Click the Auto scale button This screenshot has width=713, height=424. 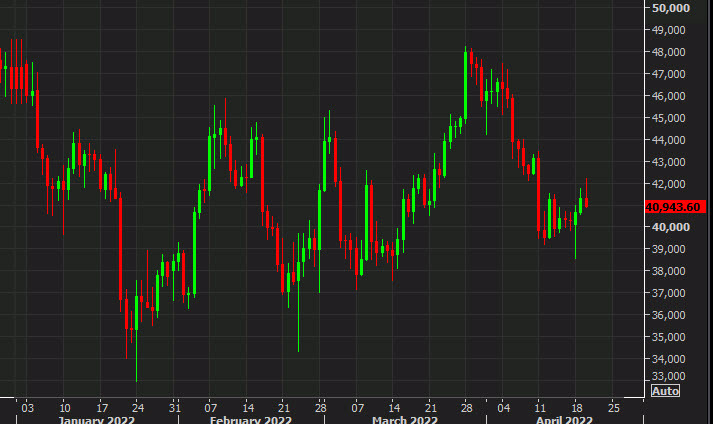665,391
